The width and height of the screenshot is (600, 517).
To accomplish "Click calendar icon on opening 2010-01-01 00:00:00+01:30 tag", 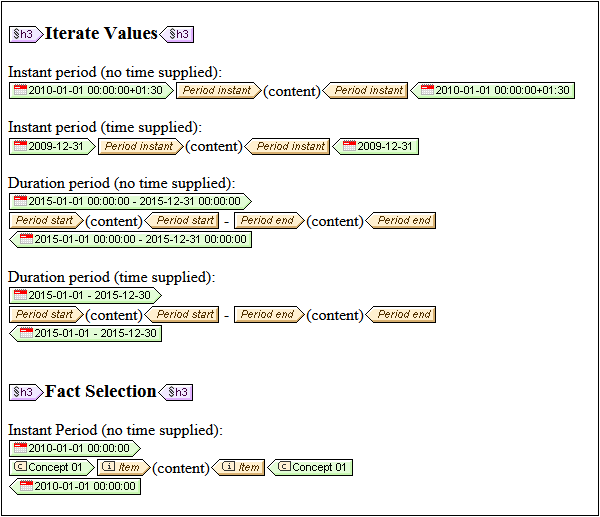I will (19, 90).
